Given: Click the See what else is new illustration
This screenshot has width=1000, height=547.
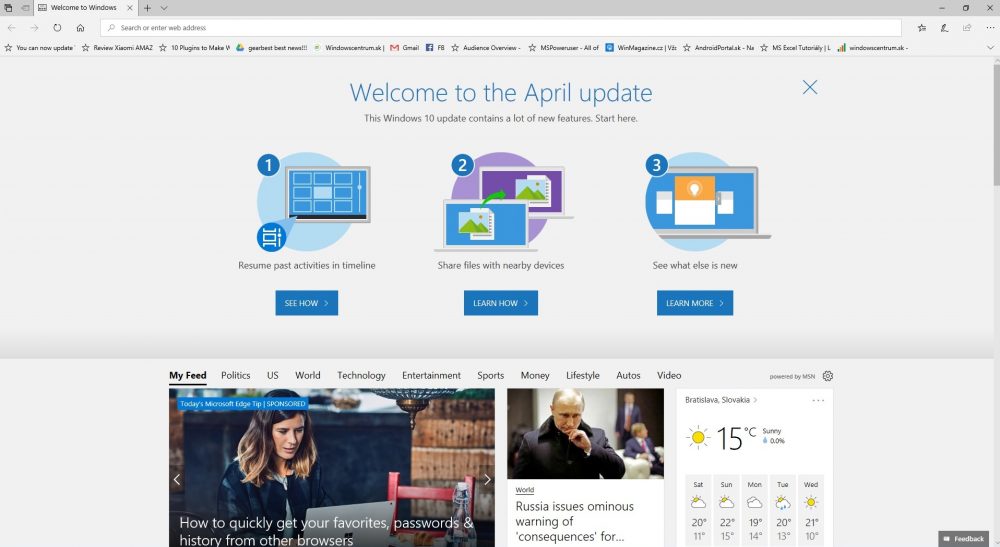Looking at the screenshot, I should [x=707, y=201].
